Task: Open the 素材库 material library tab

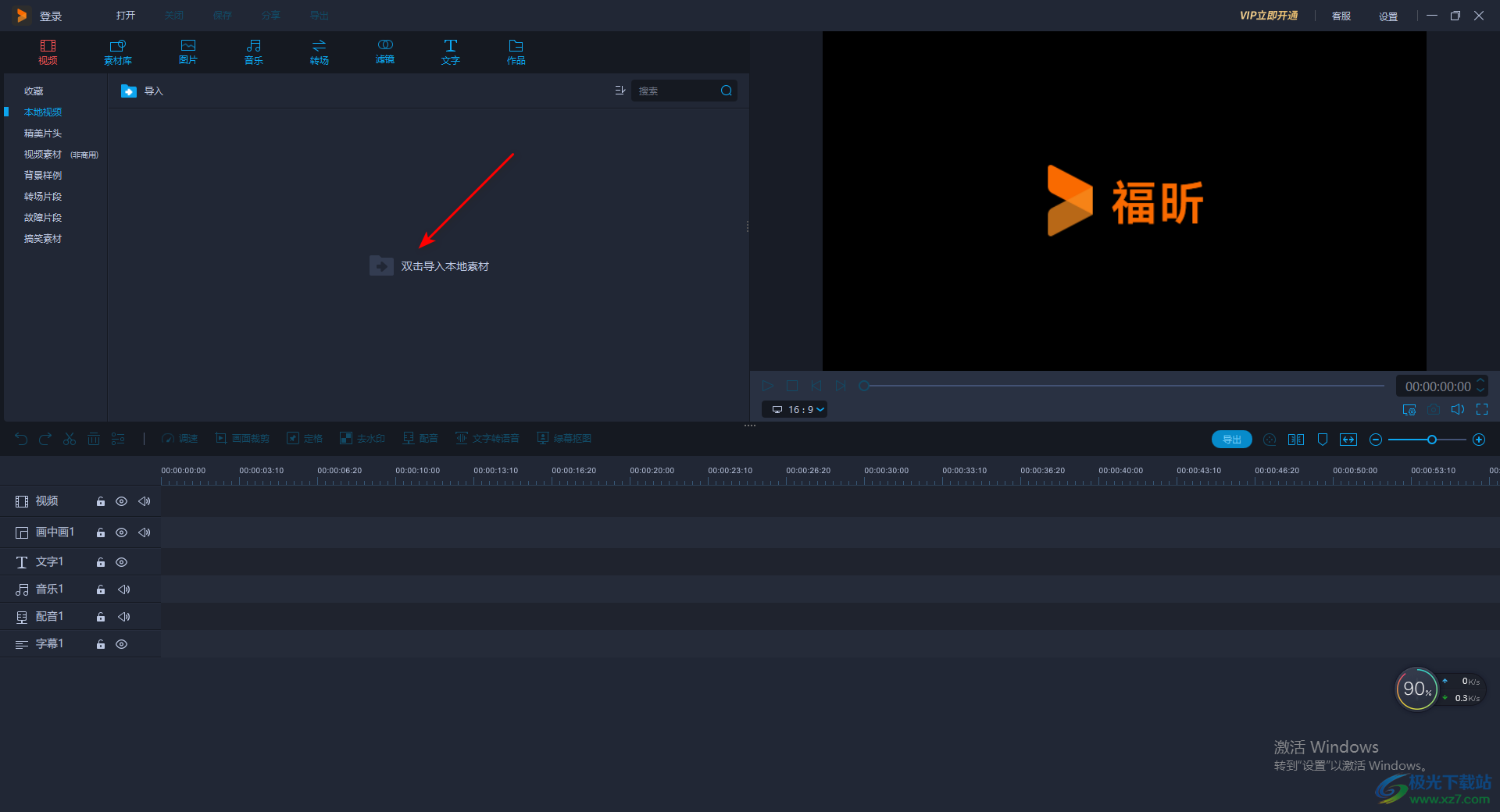Action: point(118,52)
